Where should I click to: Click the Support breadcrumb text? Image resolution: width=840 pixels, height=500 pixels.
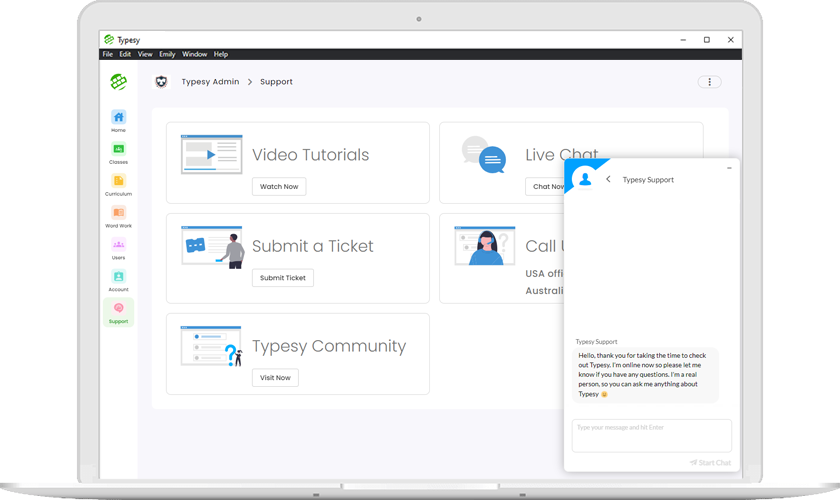[x=276, y=81]
